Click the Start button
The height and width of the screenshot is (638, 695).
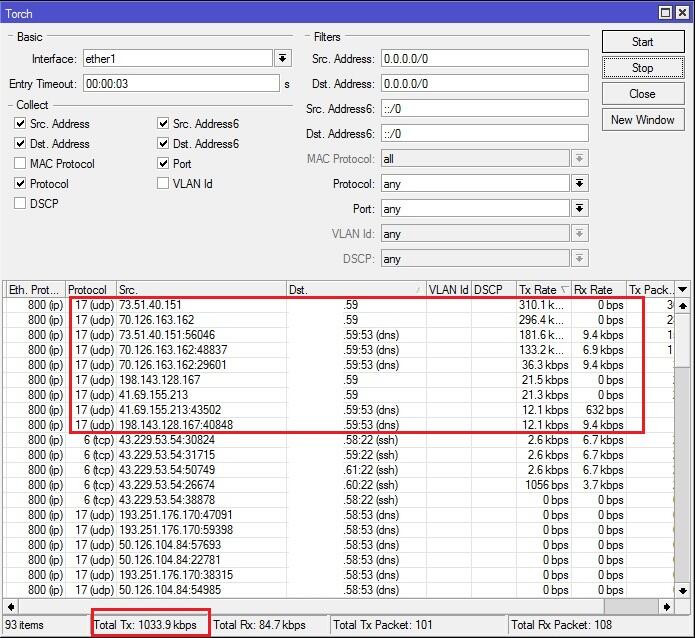tap(642, 42)
